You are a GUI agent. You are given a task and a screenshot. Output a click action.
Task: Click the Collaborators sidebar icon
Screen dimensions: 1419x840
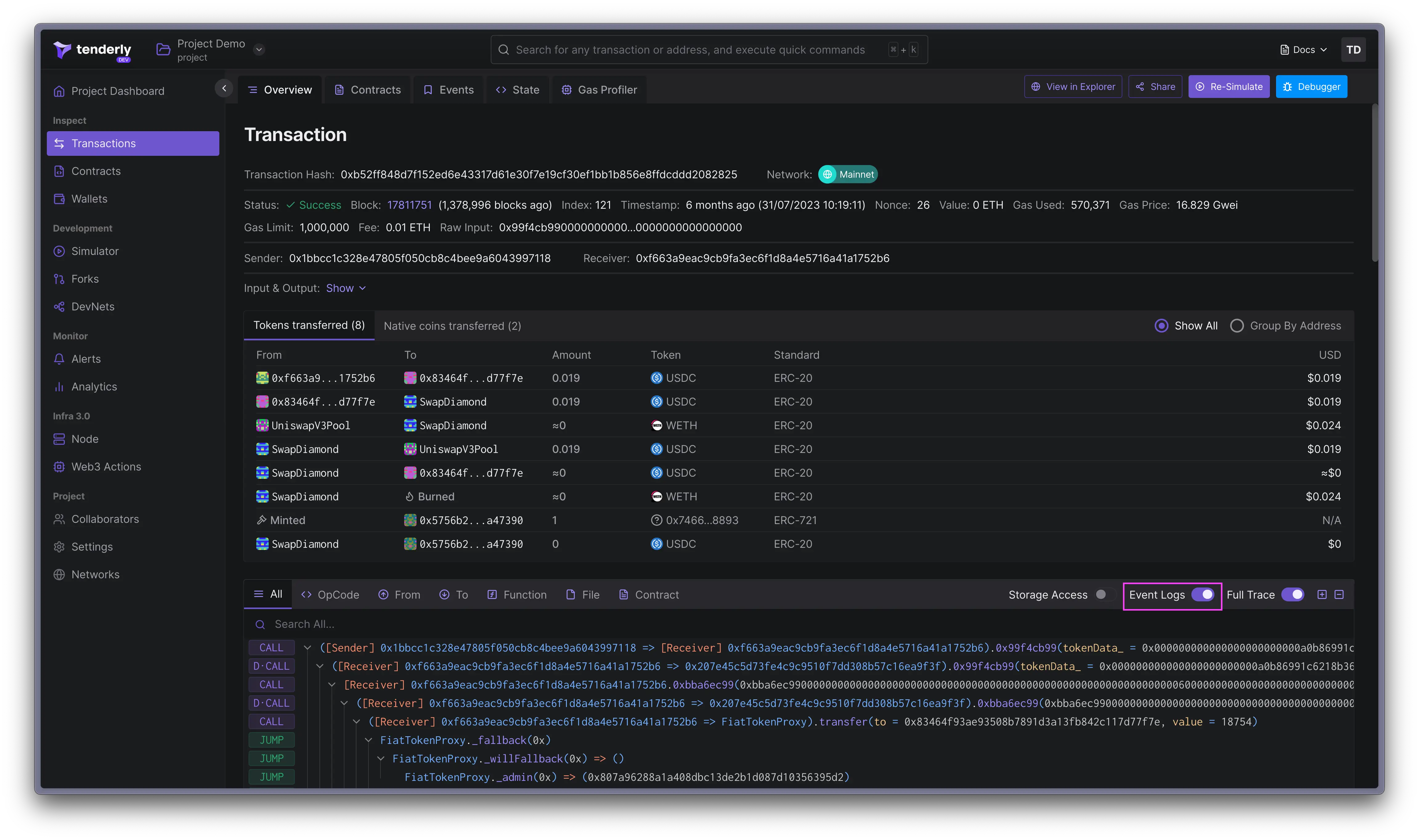point(59,519)
